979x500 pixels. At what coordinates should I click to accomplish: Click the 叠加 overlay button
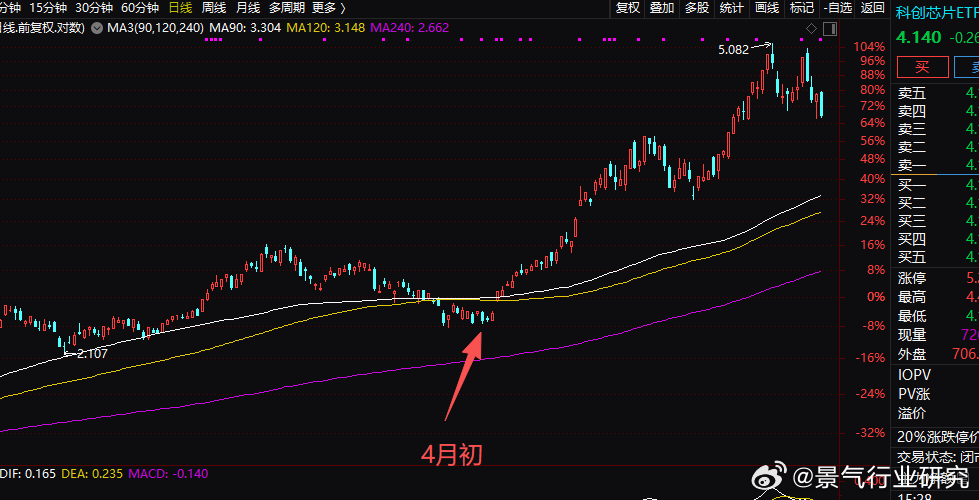click(662, 8)
